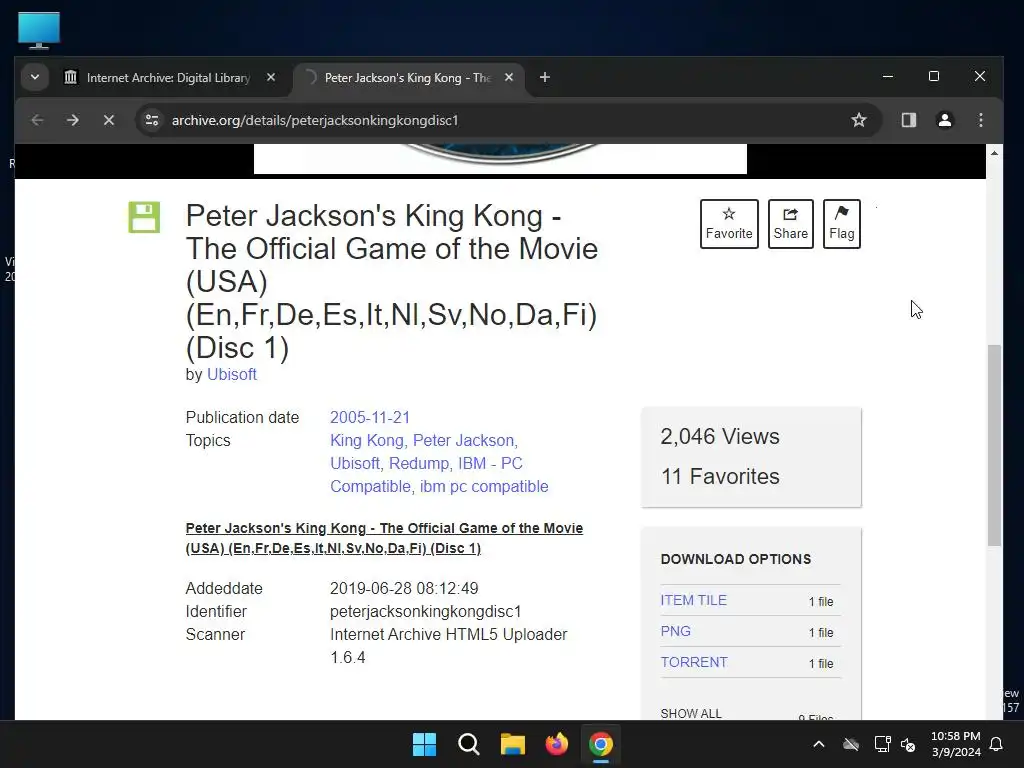Open Redump topic link
The height and width of the screenshot is (768, 1024).
pyautogui.click(x=419, y=463)
